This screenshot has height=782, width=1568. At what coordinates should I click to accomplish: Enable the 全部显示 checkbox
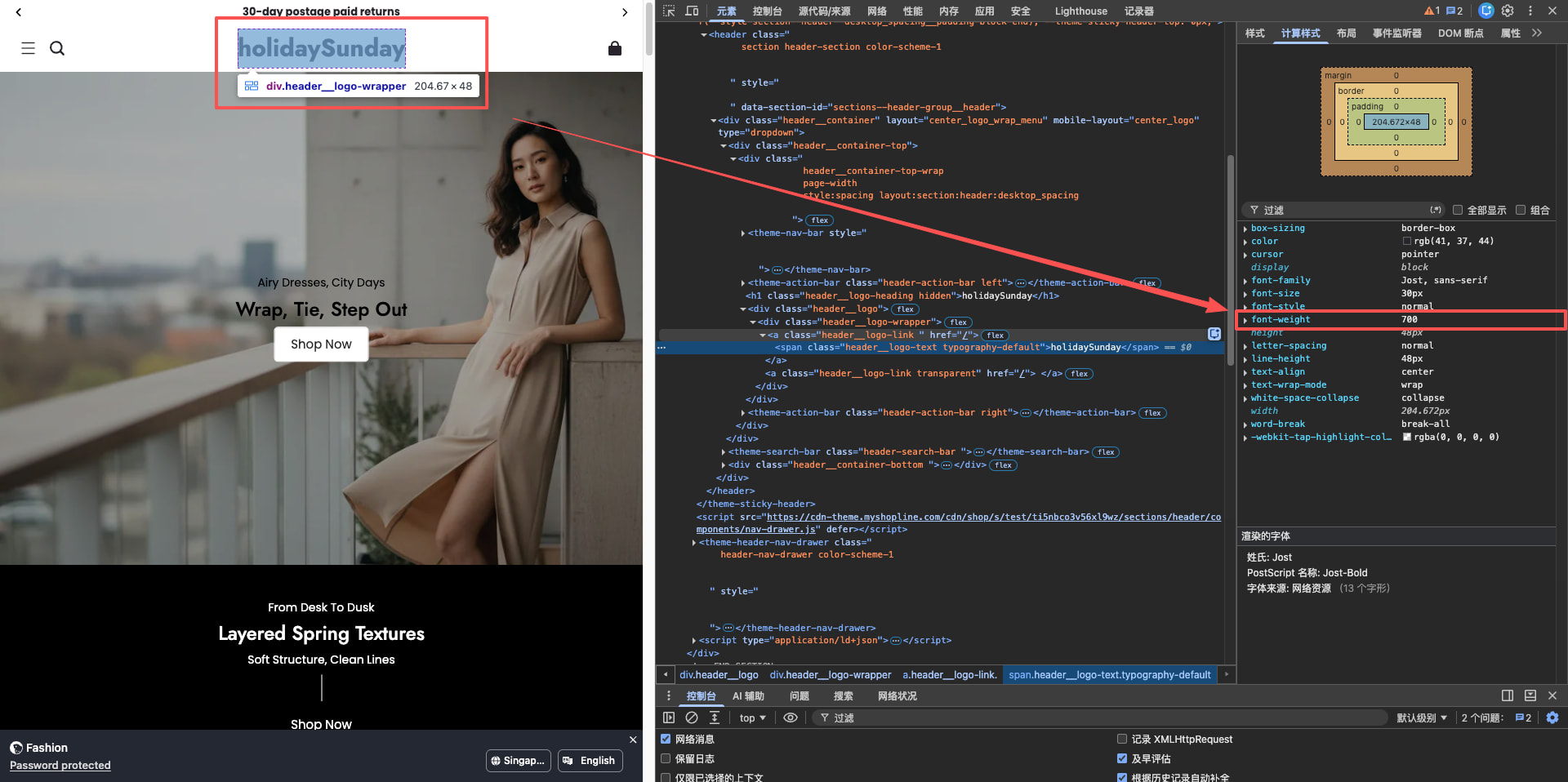1457,210
